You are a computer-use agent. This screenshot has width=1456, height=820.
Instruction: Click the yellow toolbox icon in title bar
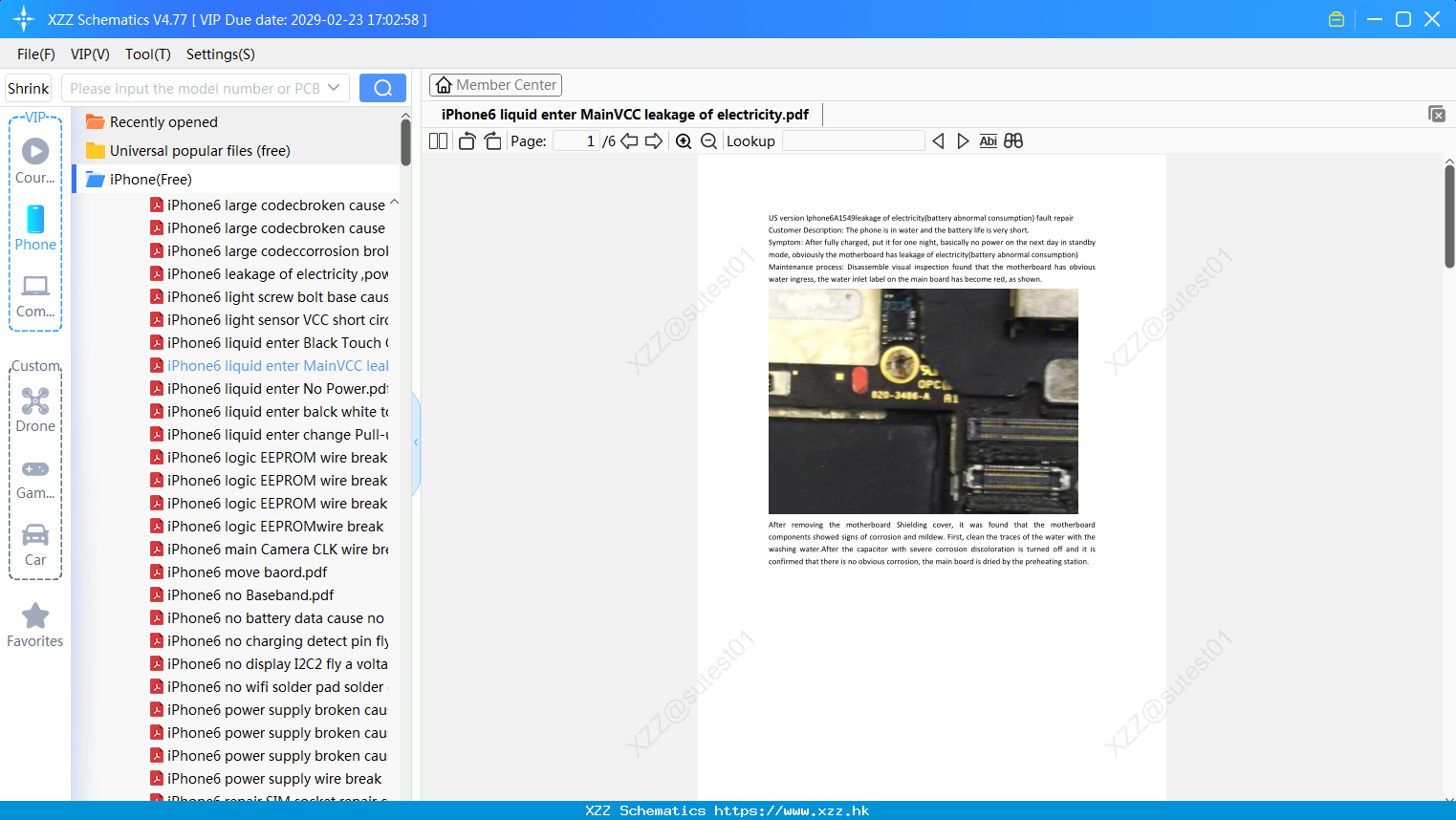[1336, 19]
